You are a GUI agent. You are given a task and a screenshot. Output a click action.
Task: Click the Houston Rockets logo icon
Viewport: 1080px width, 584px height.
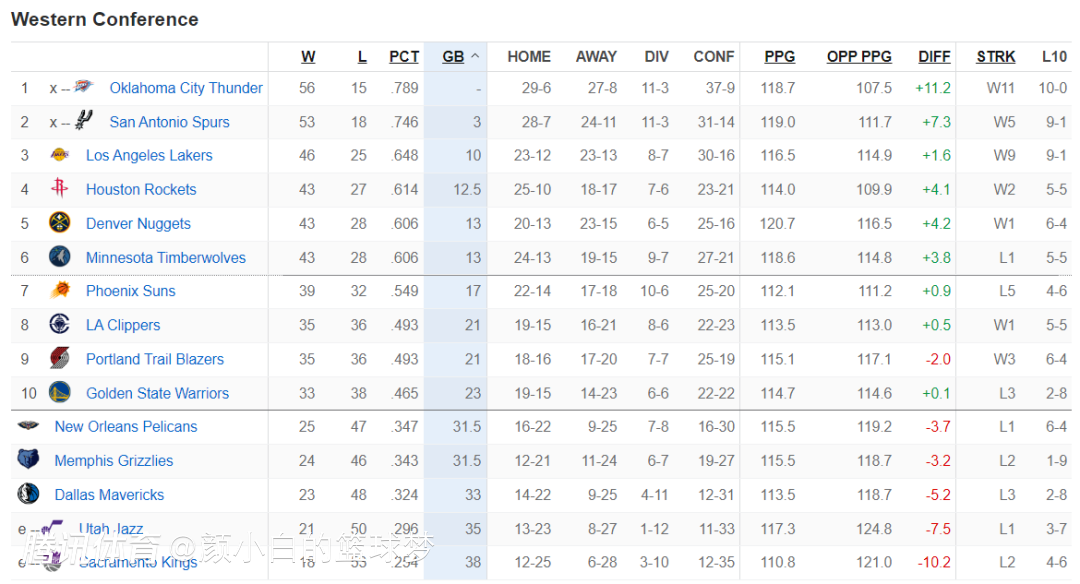[60, 189]
